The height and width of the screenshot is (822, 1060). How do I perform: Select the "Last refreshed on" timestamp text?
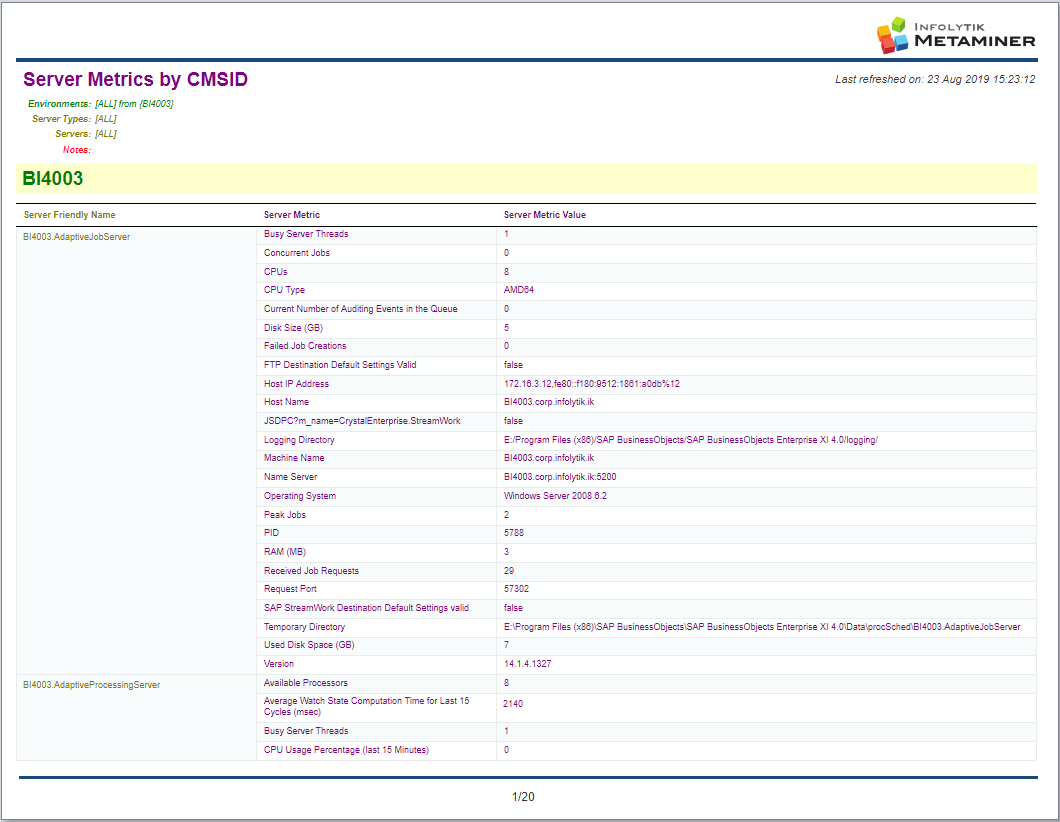click(935, 79)
